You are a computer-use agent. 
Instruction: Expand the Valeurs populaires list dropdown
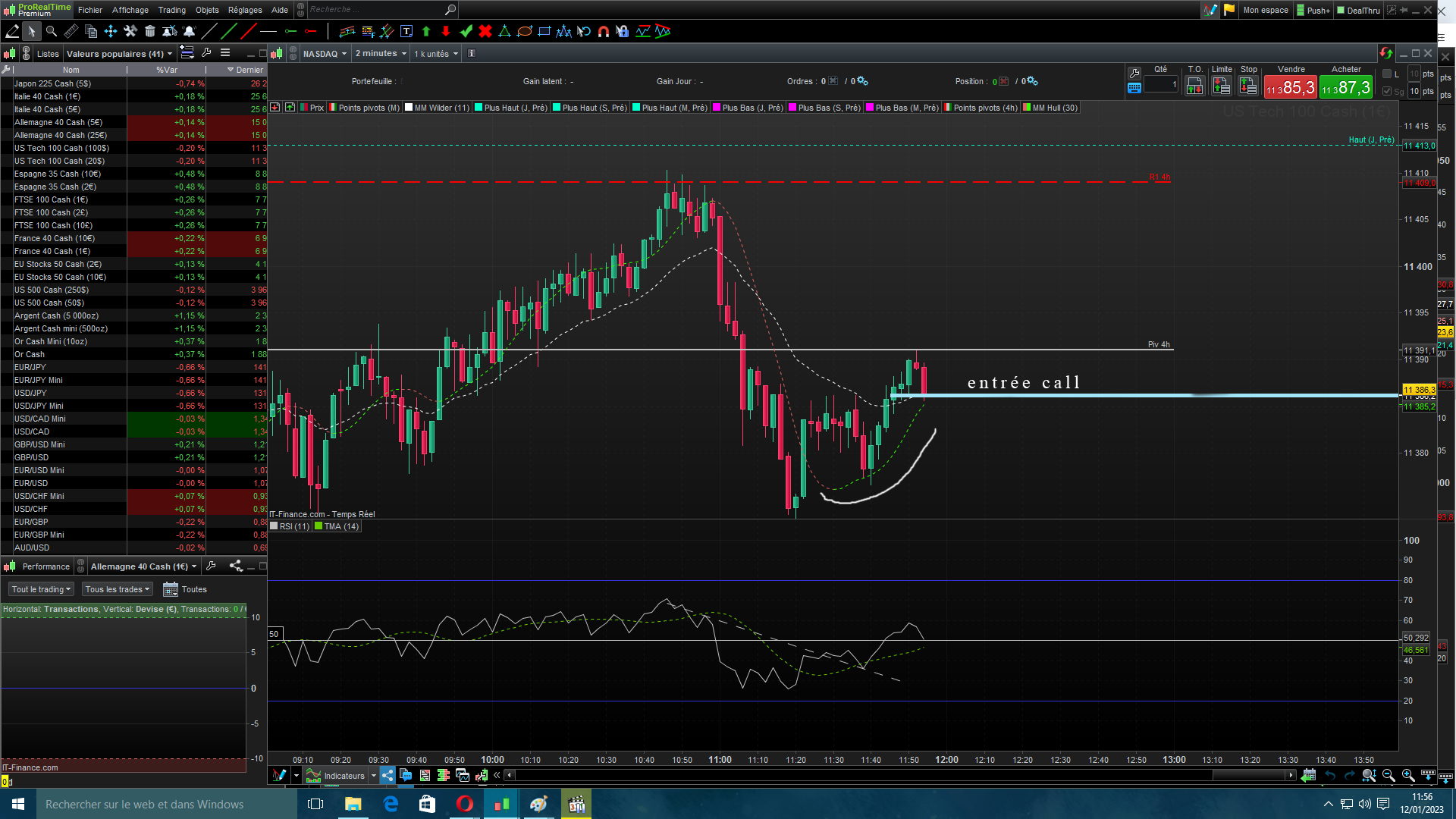119,54
